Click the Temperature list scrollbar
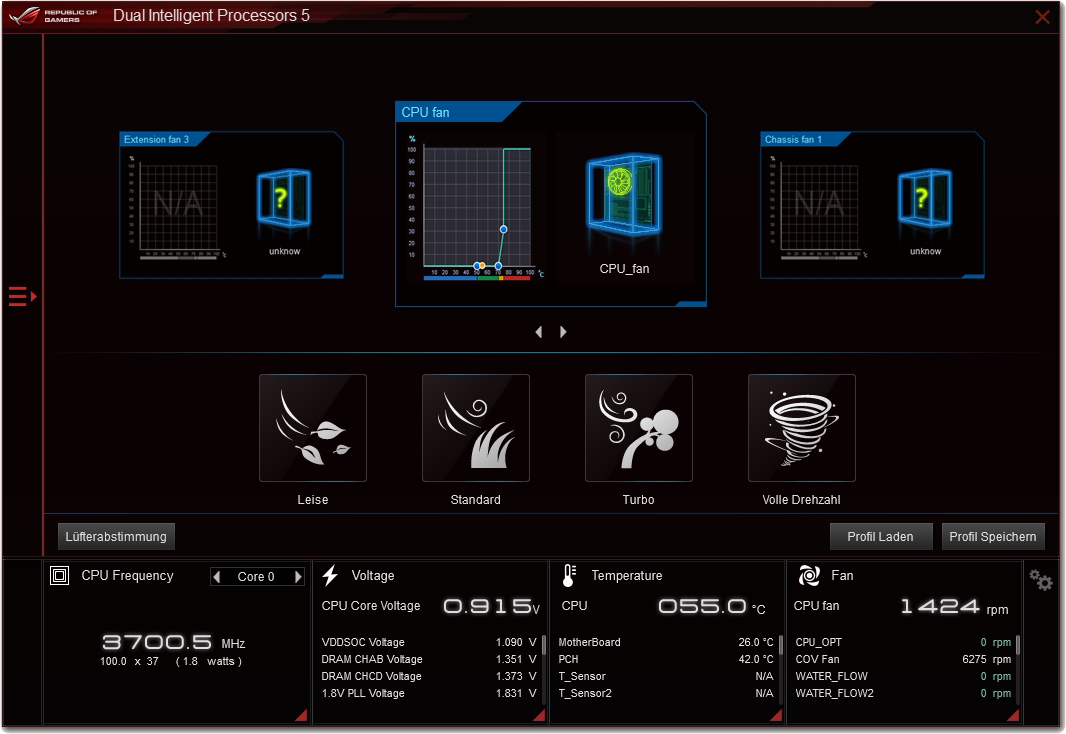This screenshot has width=1066, height=734. click(x=780, y=644)
